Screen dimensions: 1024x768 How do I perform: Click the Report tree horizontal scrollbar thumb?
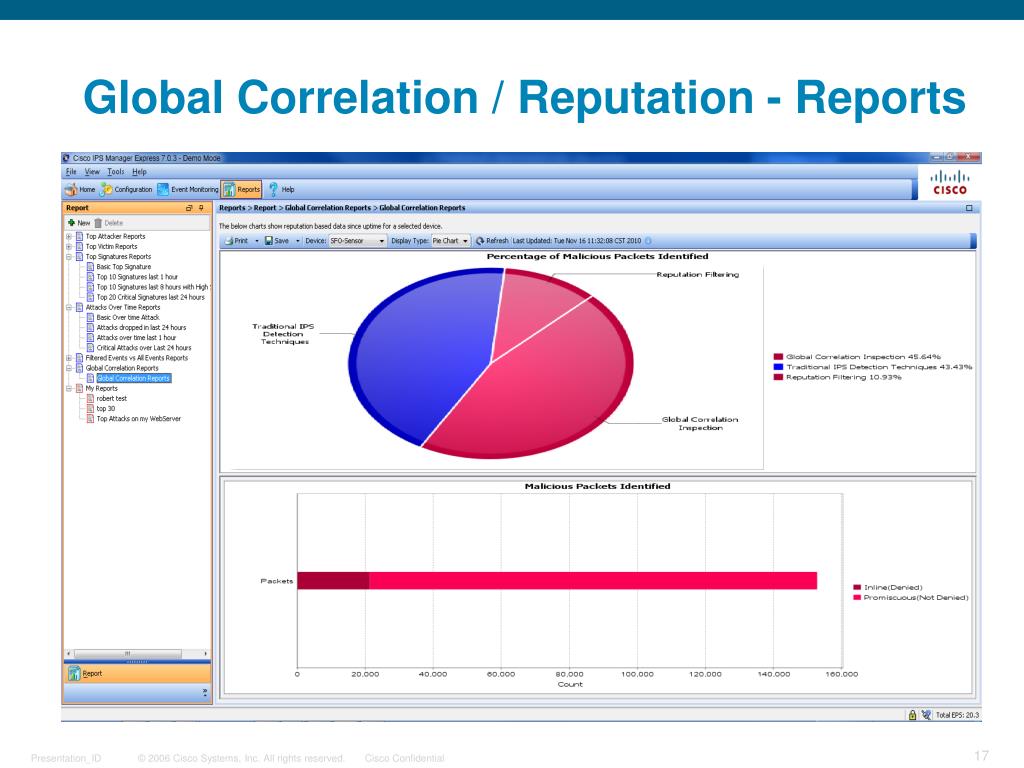coord(128,653)
